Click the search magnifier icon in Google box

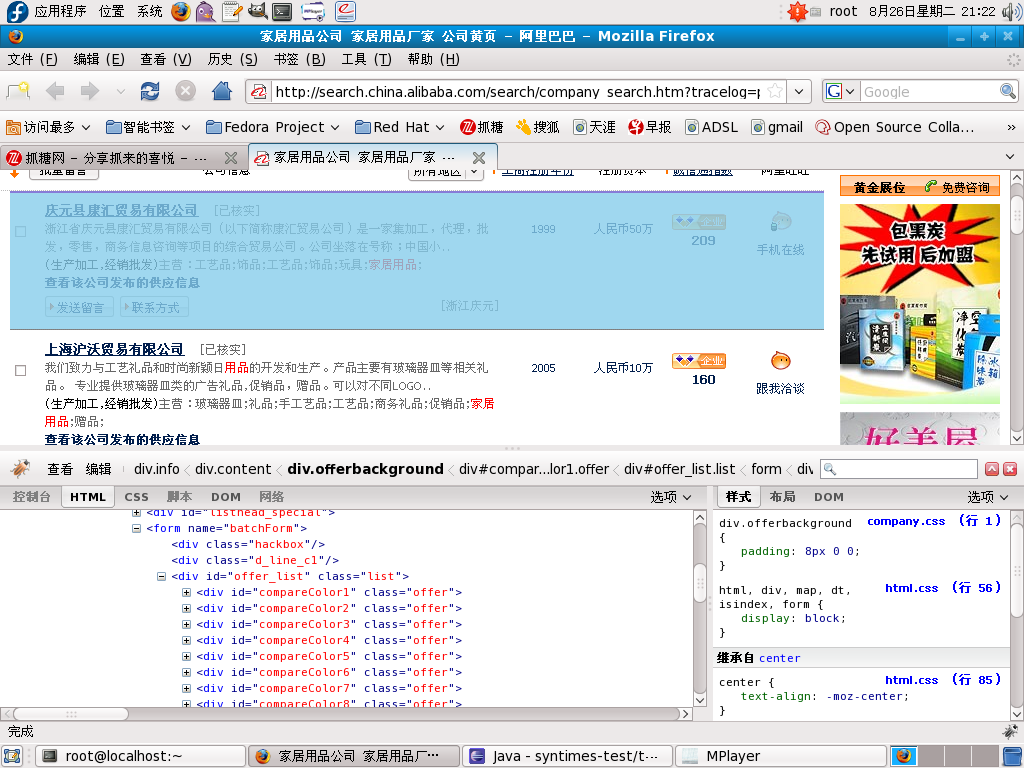pos(1008,91)
